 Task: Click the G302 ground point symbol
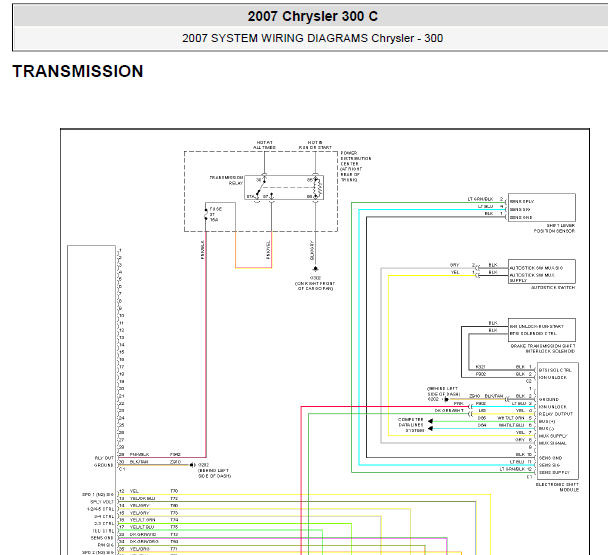point(315,268)
